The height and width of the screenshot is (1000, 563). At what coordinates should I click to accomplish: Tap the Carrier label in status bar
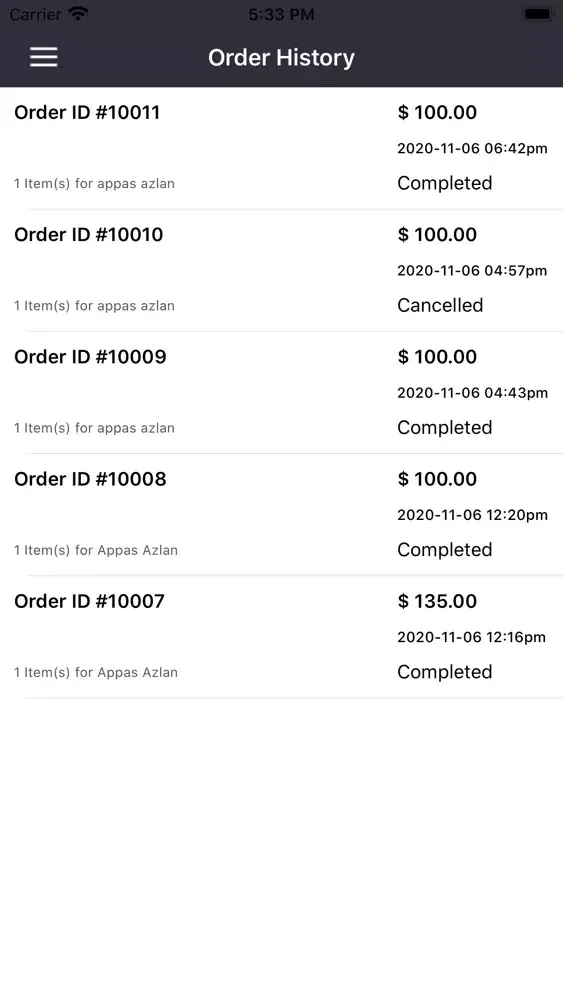click(36, 14)
